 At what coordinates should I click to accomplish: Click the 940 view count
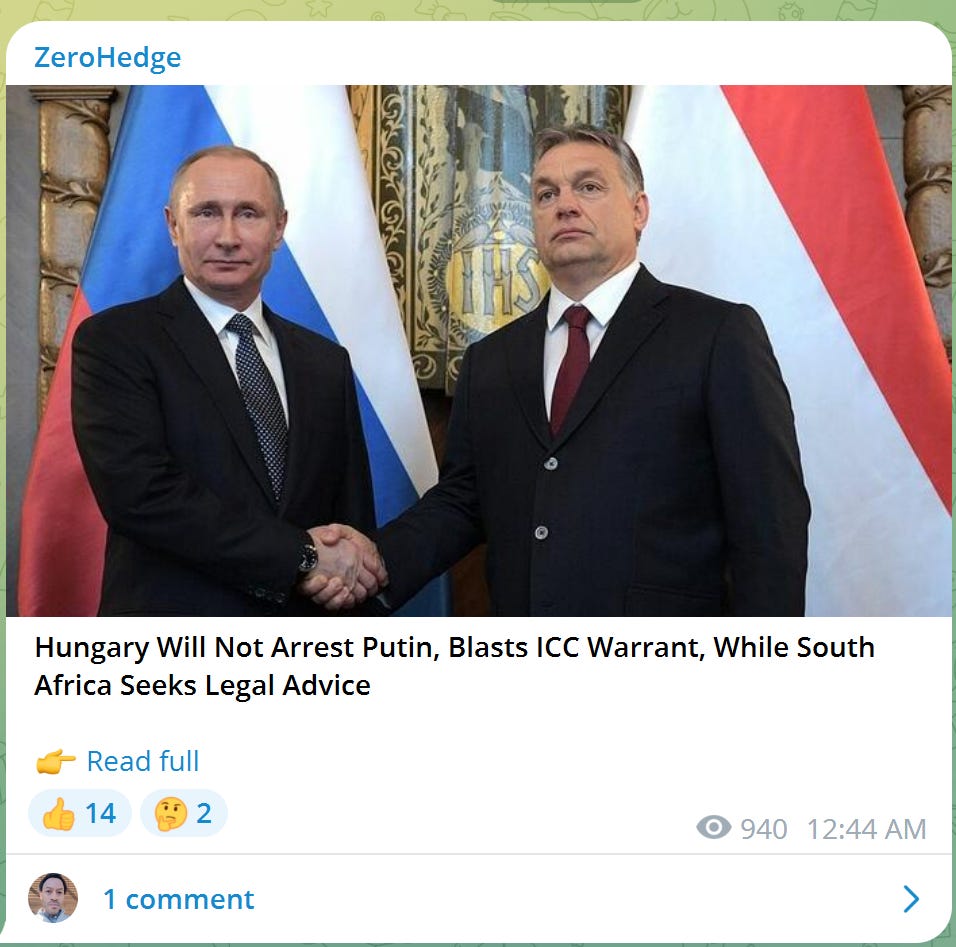pyautogui.click(x=764, y=829)
